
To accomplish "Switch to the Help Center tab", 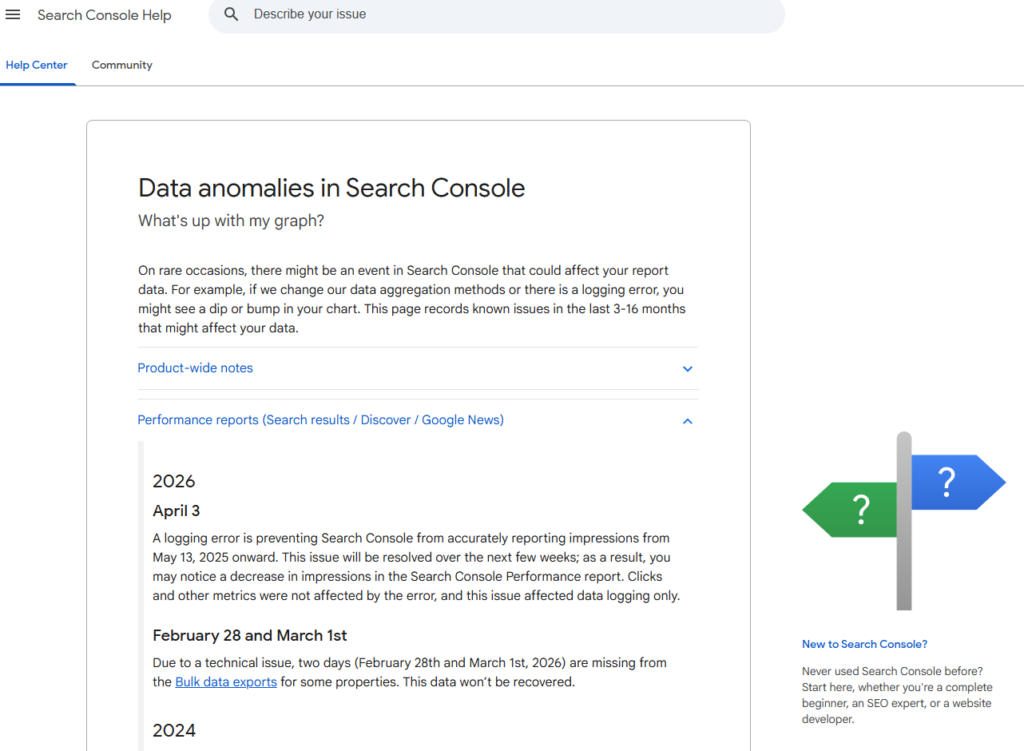I will pyautogui.click(x=37, y=65).
